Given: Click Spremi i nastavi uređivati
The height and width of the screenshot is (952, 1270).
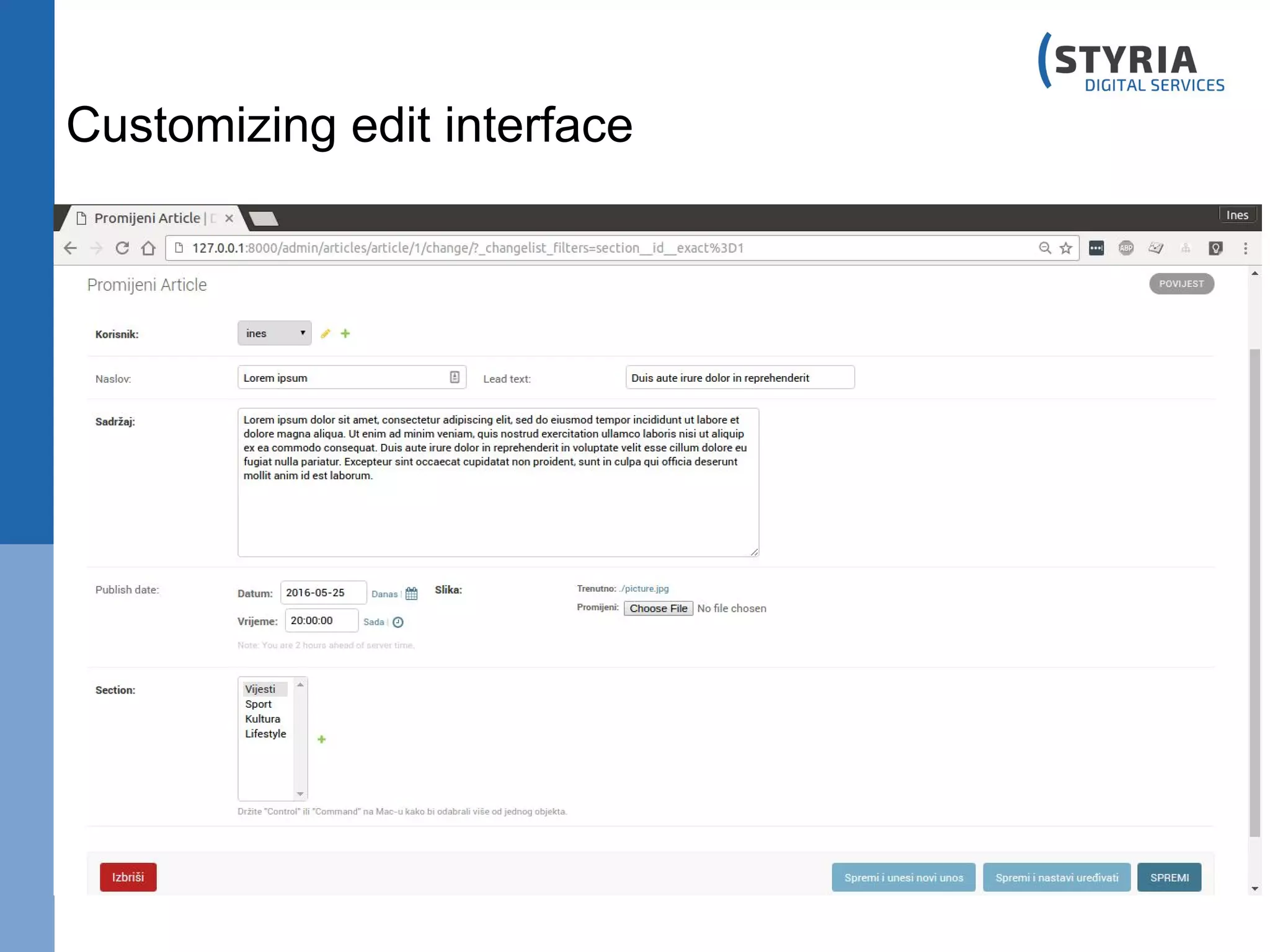Looking at the screenshot, I should click(x=1057, y=877).
